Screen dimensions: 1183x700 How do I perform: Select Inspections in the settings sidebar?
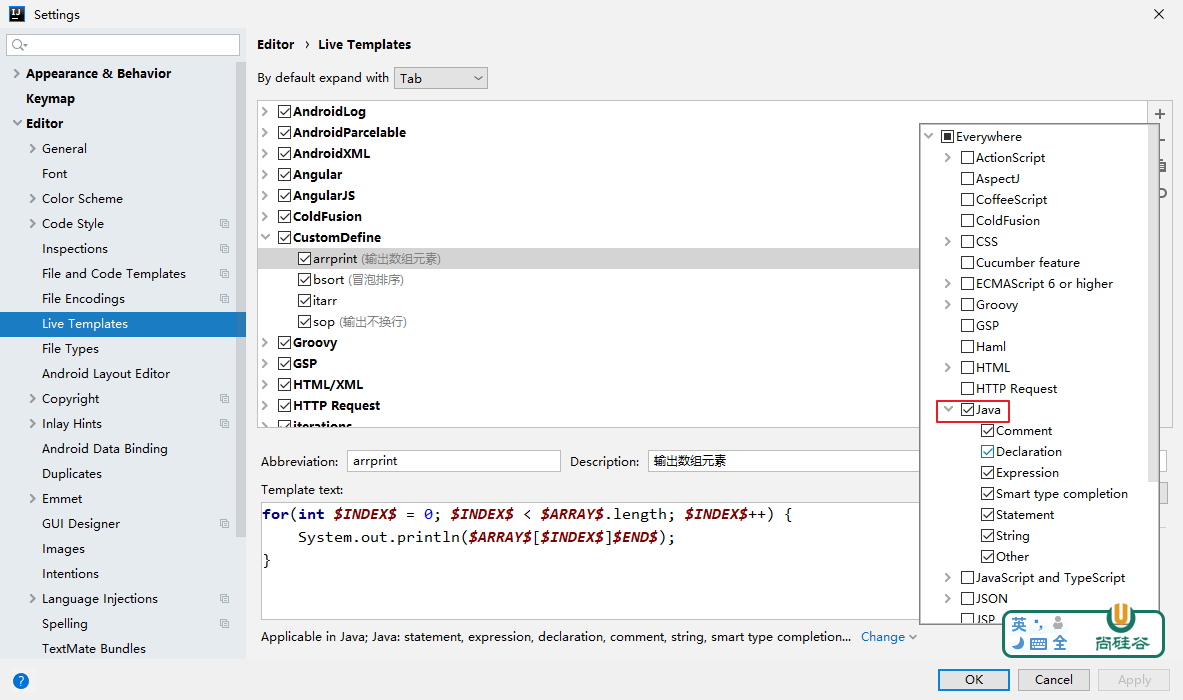click(x=75, y=249)
